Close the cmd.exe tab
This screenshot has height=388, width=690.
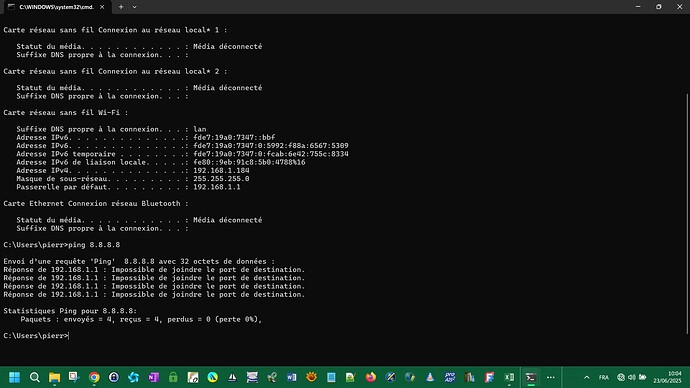pos(102,7)
